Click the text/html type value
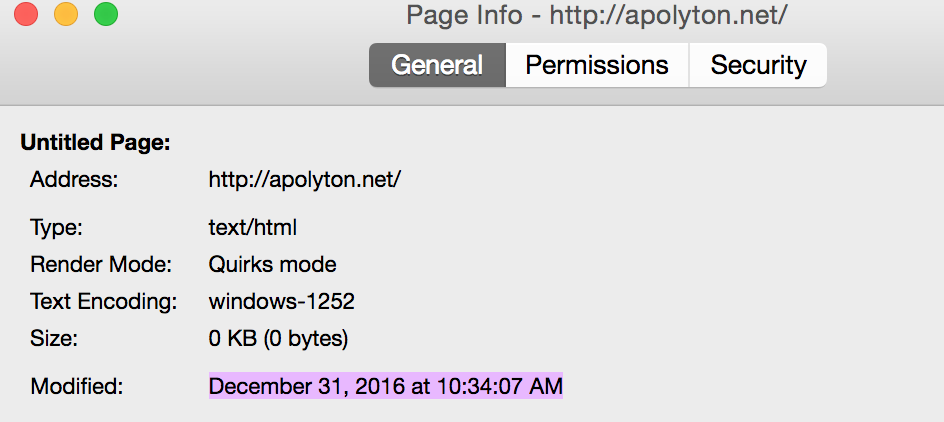This screenshot has width=944, height=422. (x=253, y=228)
